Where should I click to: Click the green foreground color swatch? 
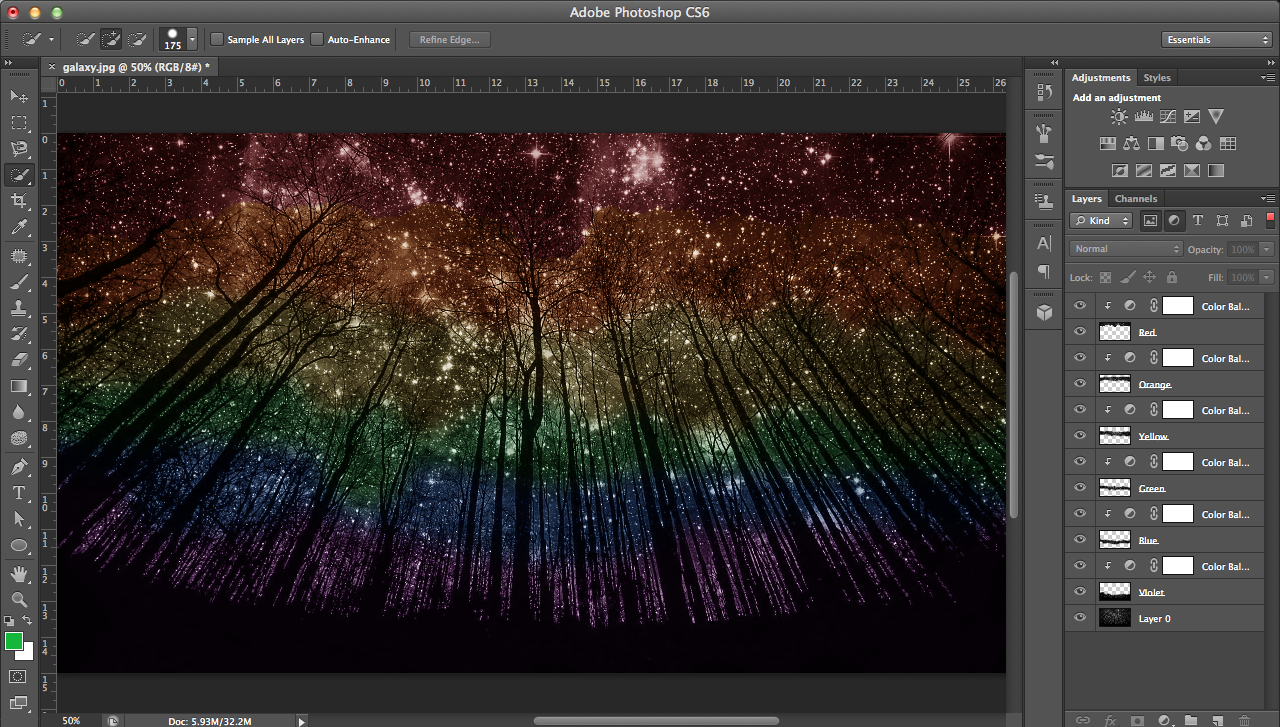(14, 641)
